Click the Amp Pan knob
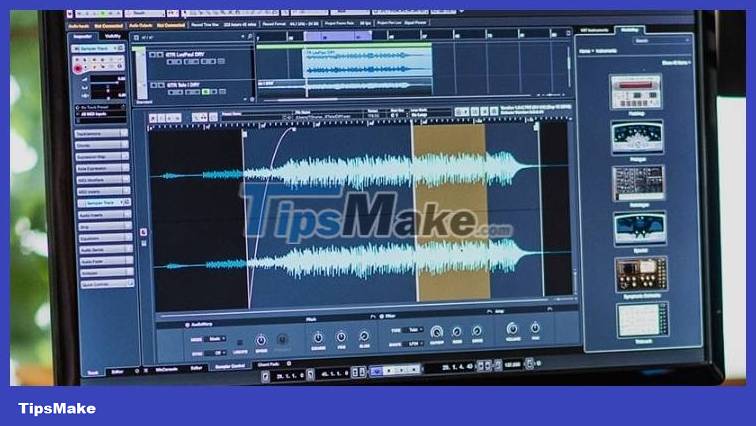This screenshot has height=426, width=756. click(535, 328)
